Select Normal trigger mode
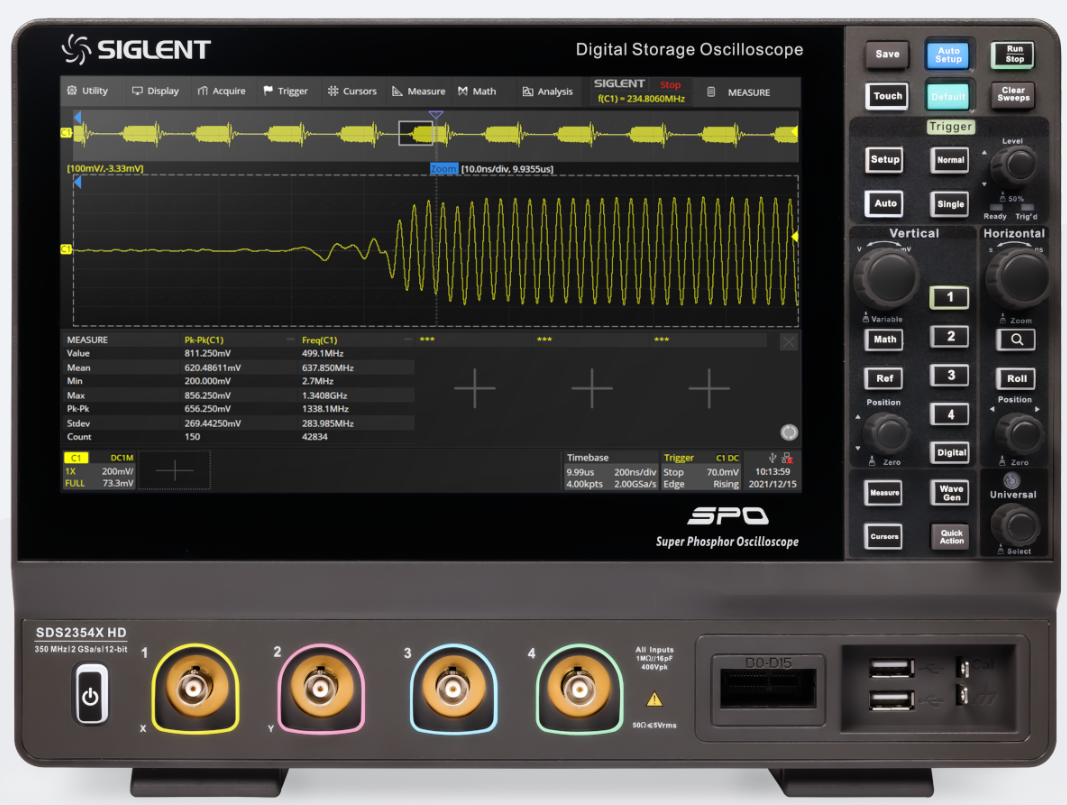The height and width of the screenshot is (805, 1067). (x=950, y=160)
